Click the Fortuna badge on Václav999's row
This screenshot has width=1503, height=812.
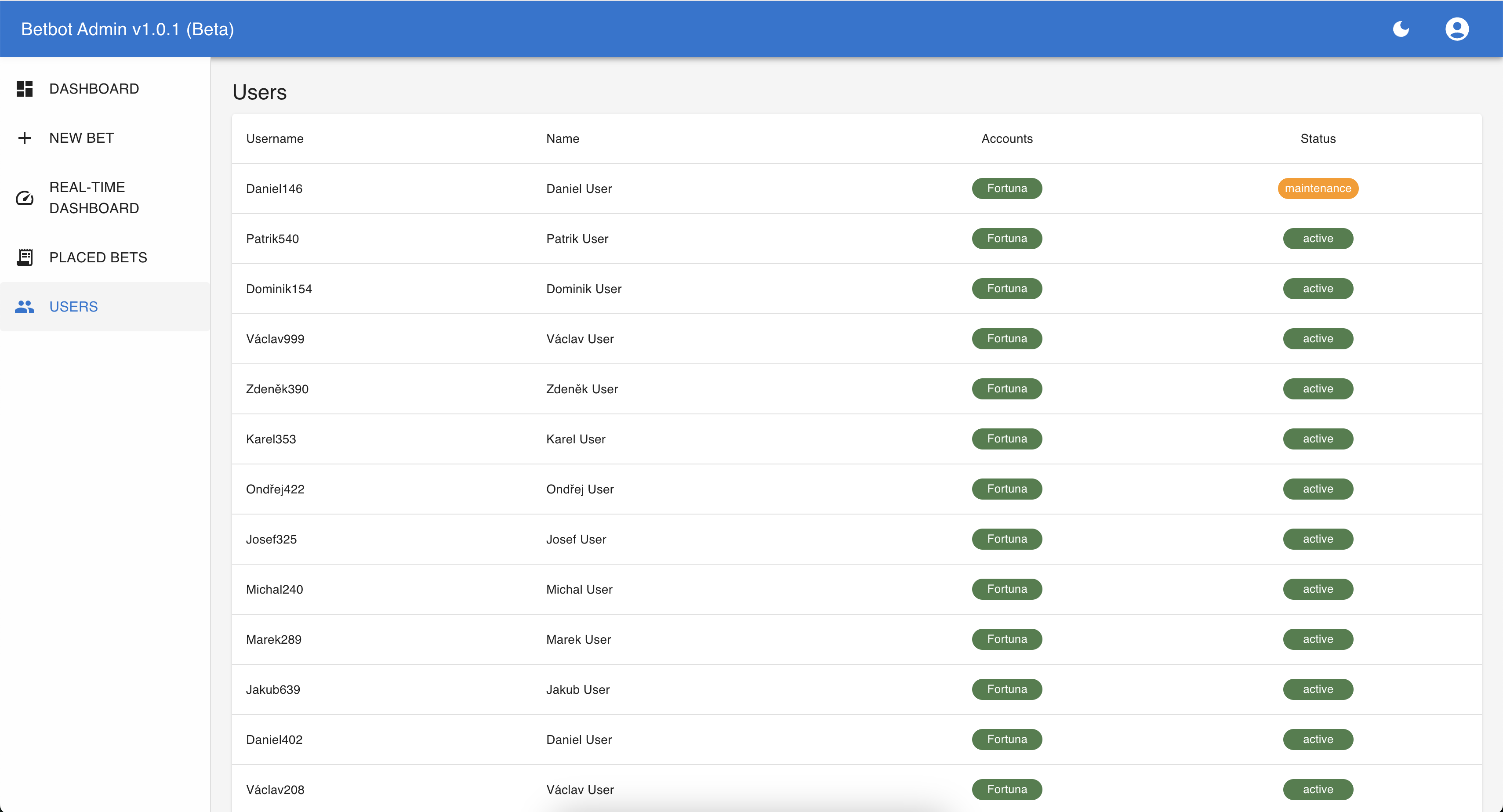[x=1007, y=338]
